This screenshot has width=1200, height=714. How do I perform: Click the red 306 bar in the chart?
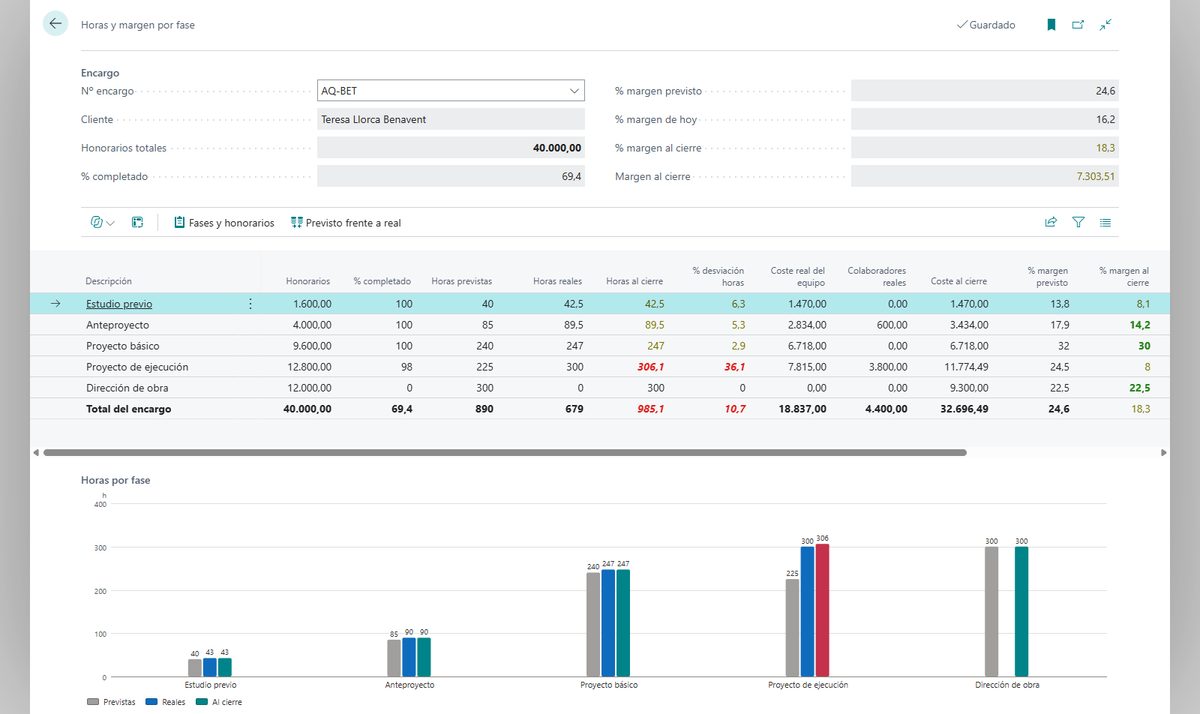(822, 610)
